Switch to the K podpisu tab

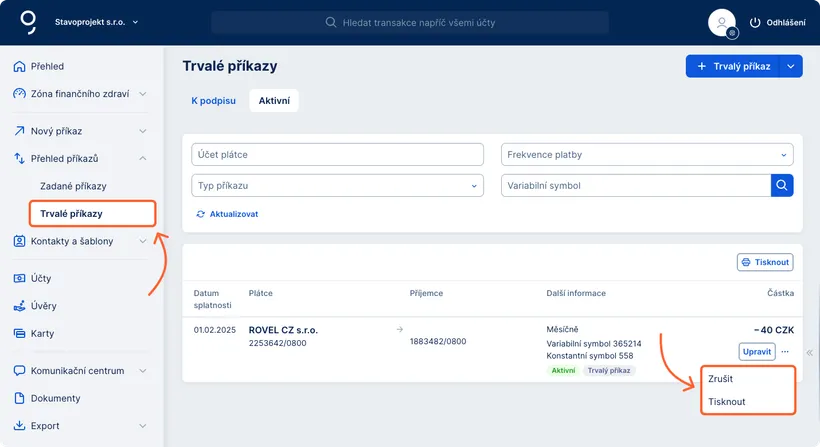point(213,100)
